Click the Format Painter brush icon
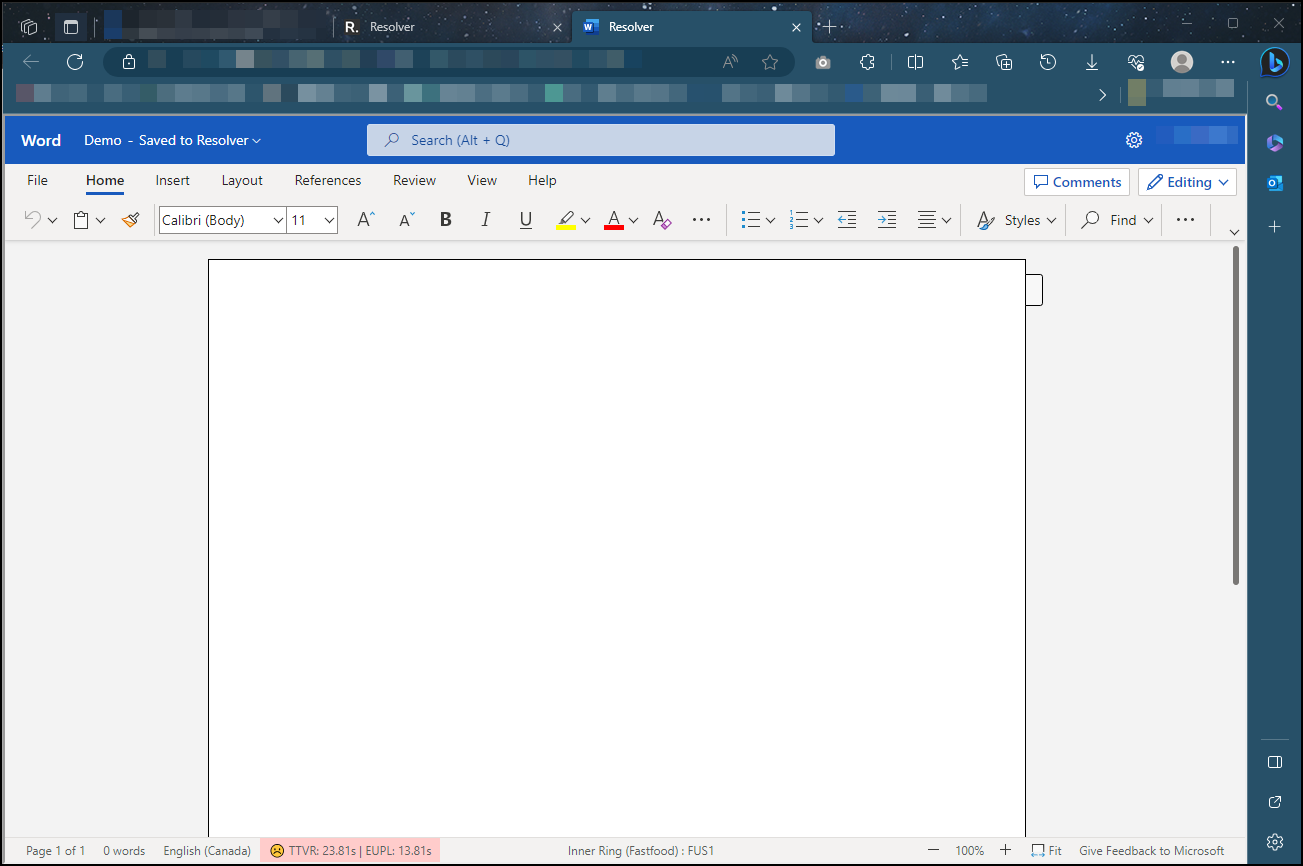Image resolution: width=1303 pixels, height=866 pixels. click(x=130, y=220)
